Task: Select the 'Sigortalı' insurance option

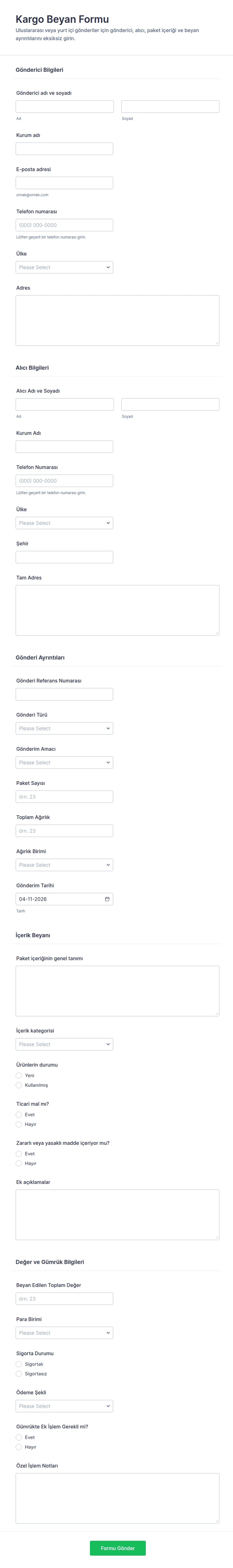Action: point(19,1364)
